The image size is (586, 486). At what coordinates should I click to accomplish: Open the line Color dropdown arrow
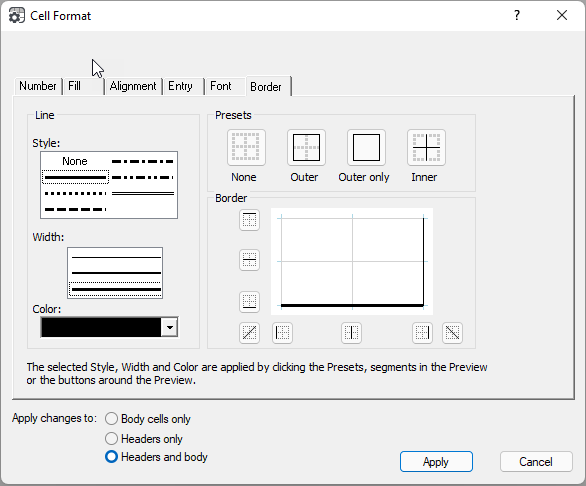coord(170,327)
